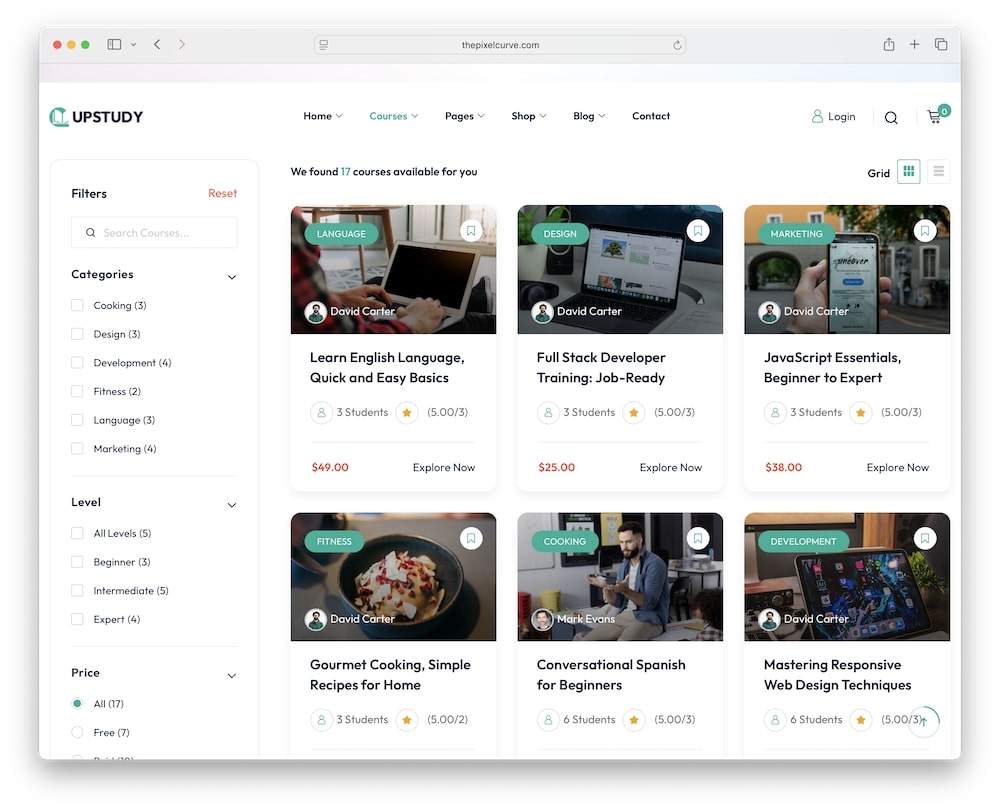Click star rating icon on Full Stack course
This screenshot has height=811, width=1000.
coord(633,413)
